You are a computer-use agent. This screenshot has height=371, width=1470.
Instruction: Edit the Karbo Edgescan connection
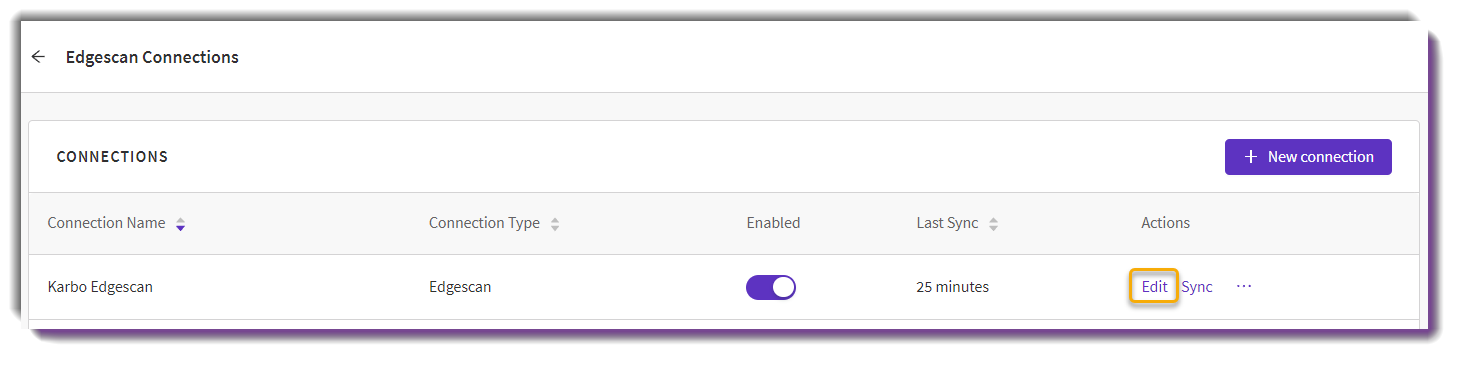coord(1154,287)
